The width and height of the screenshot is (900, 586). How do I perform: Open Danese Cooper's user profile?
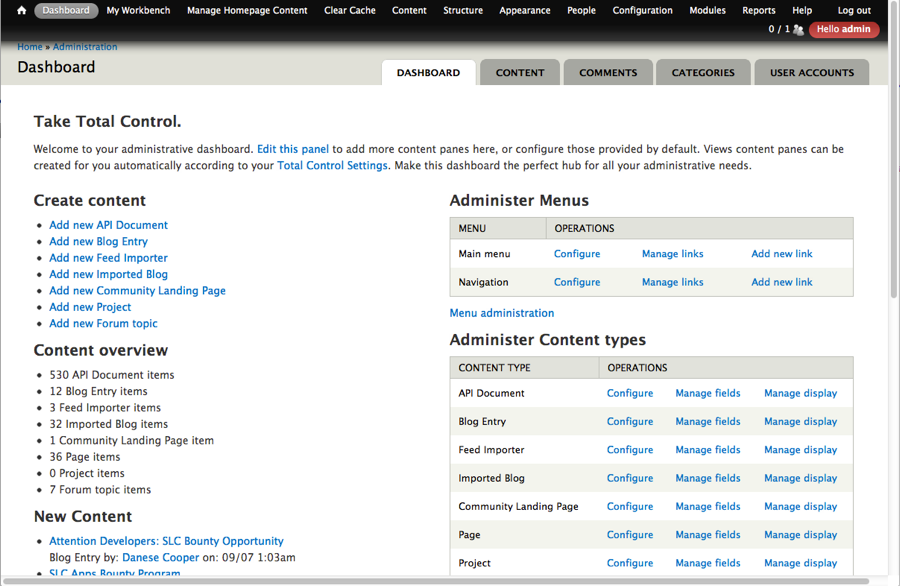tap(160, 557)
